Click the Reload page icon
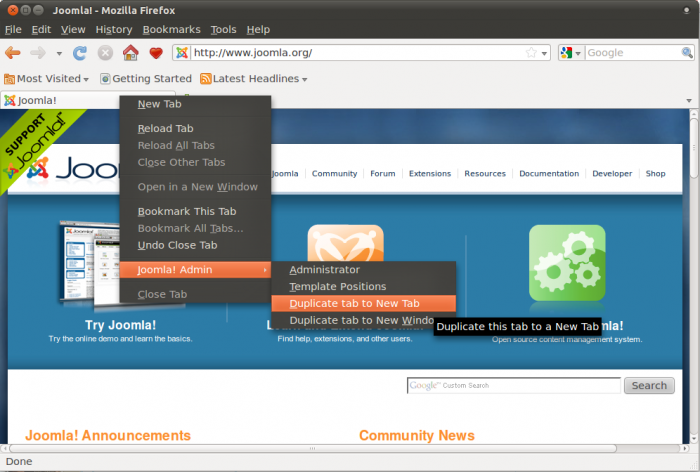Image resolution: width=700 pixels, height=472 pixels. pyautogui.click(x=80, y=53)
